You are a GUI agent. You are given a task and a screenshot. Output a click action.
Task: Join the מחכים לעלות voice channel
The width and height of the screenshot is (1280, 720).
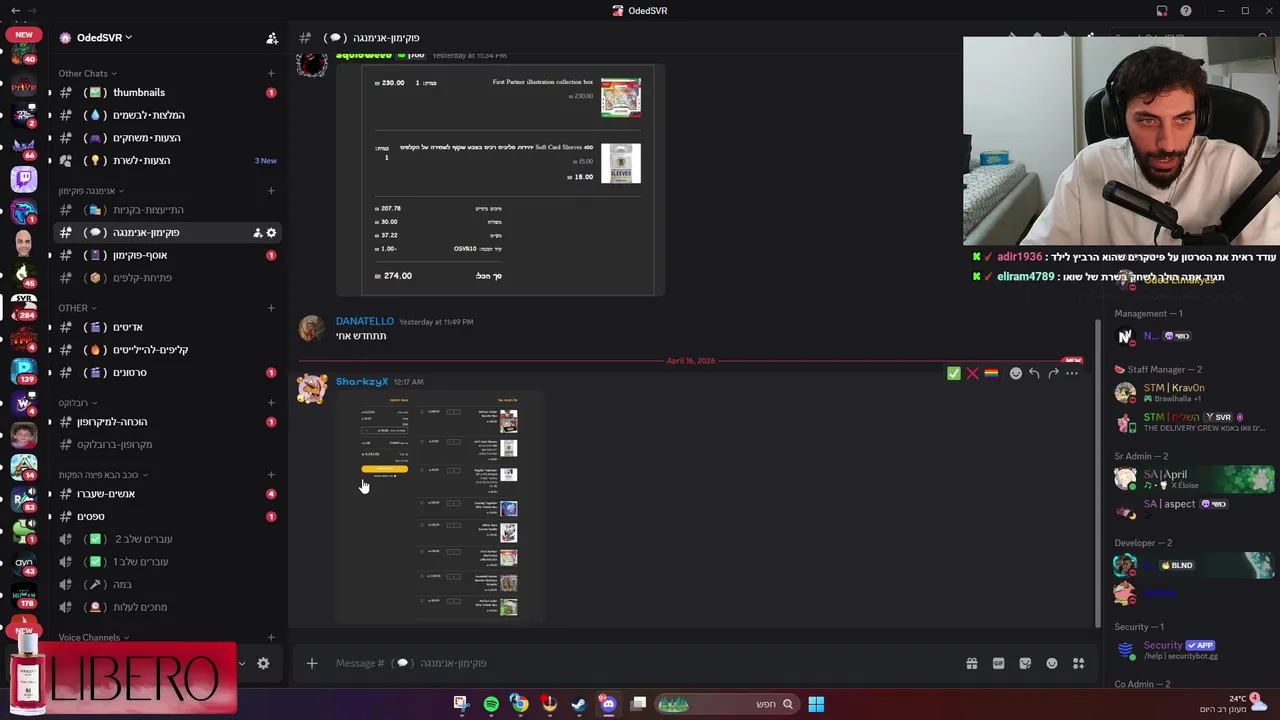coord(167,607)
